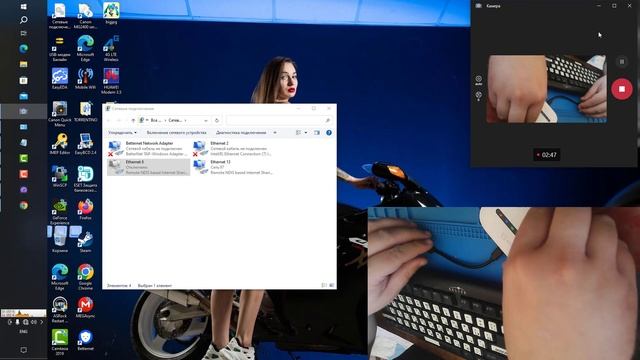Launch Google Chrome desktop shortcut
The height and width of the screenshot is (360, 640).
(x=85, y=277)
